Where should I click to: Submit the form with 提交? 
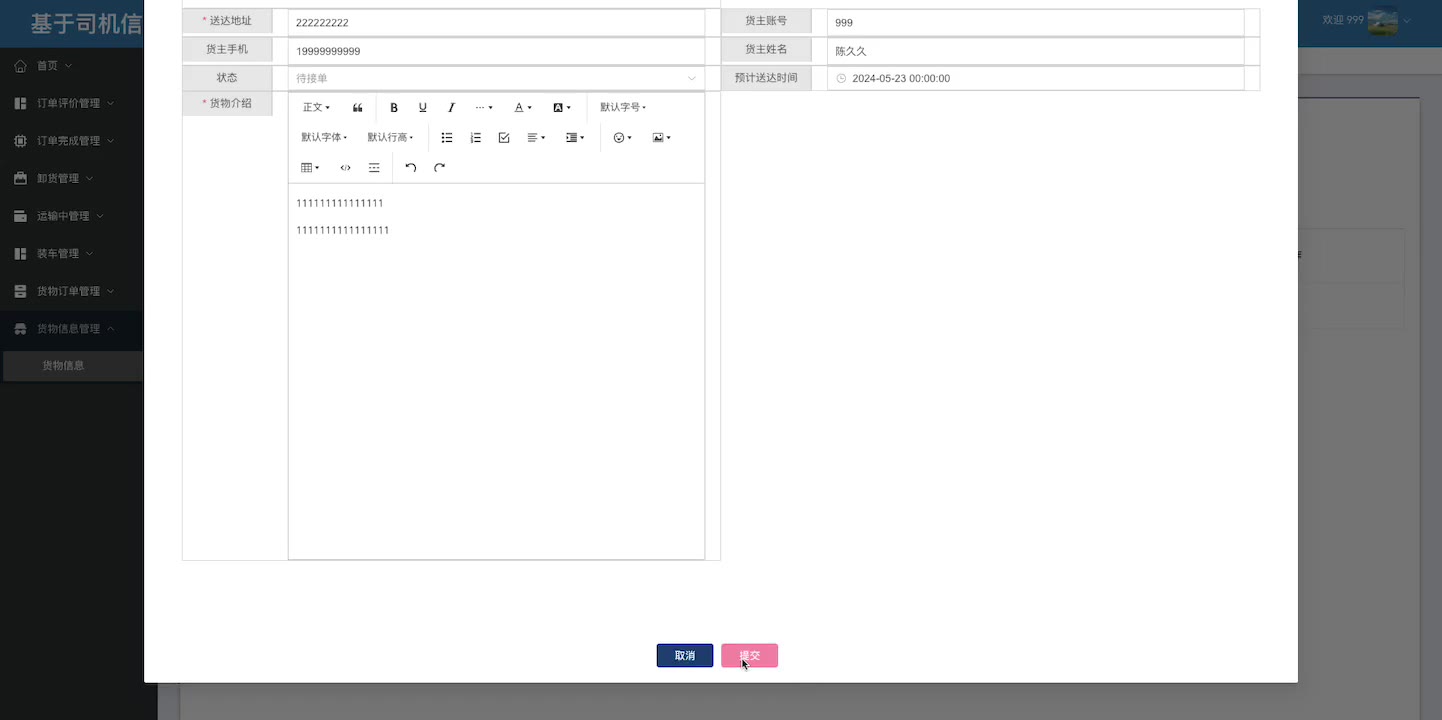749,656
